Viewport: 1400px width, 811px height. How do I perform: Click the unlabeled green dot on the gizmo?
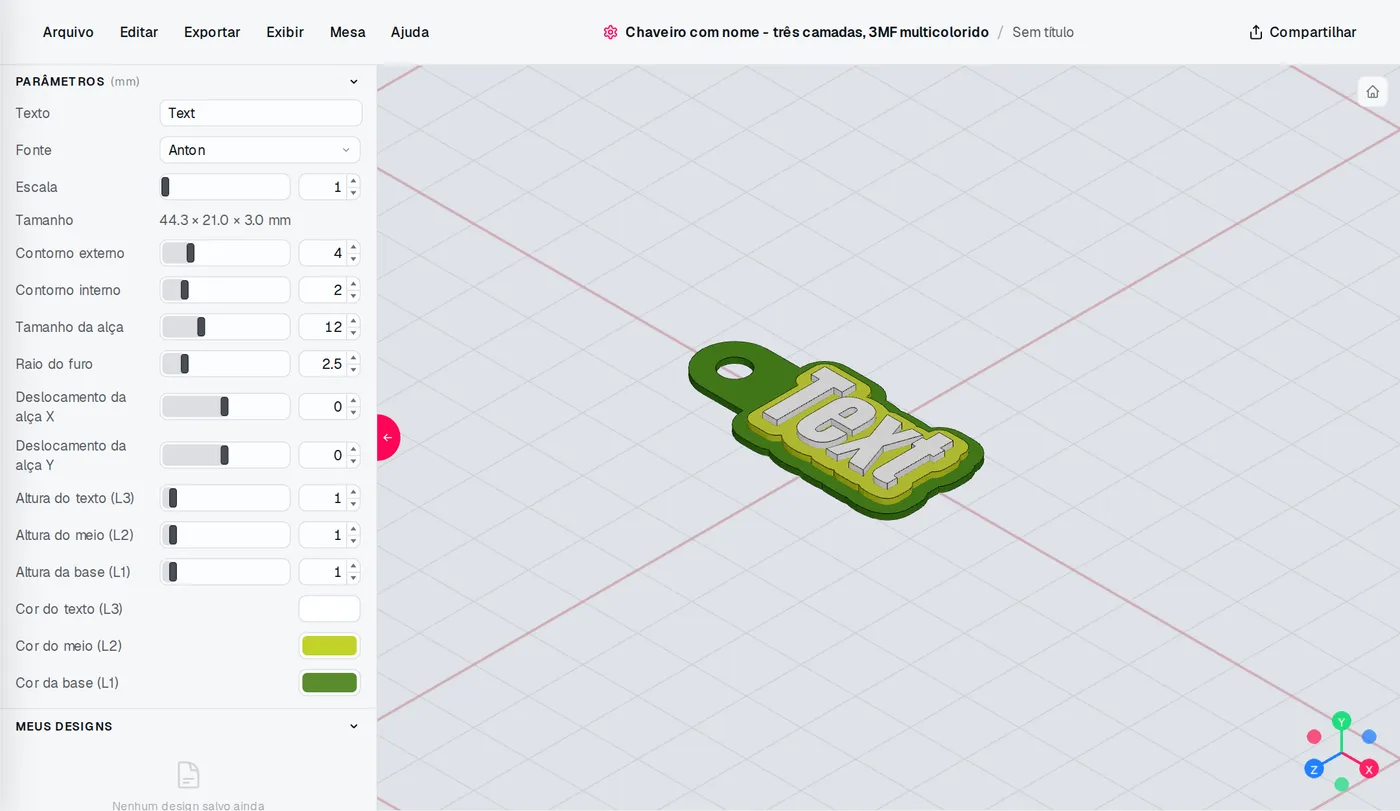pos(1342,785)
